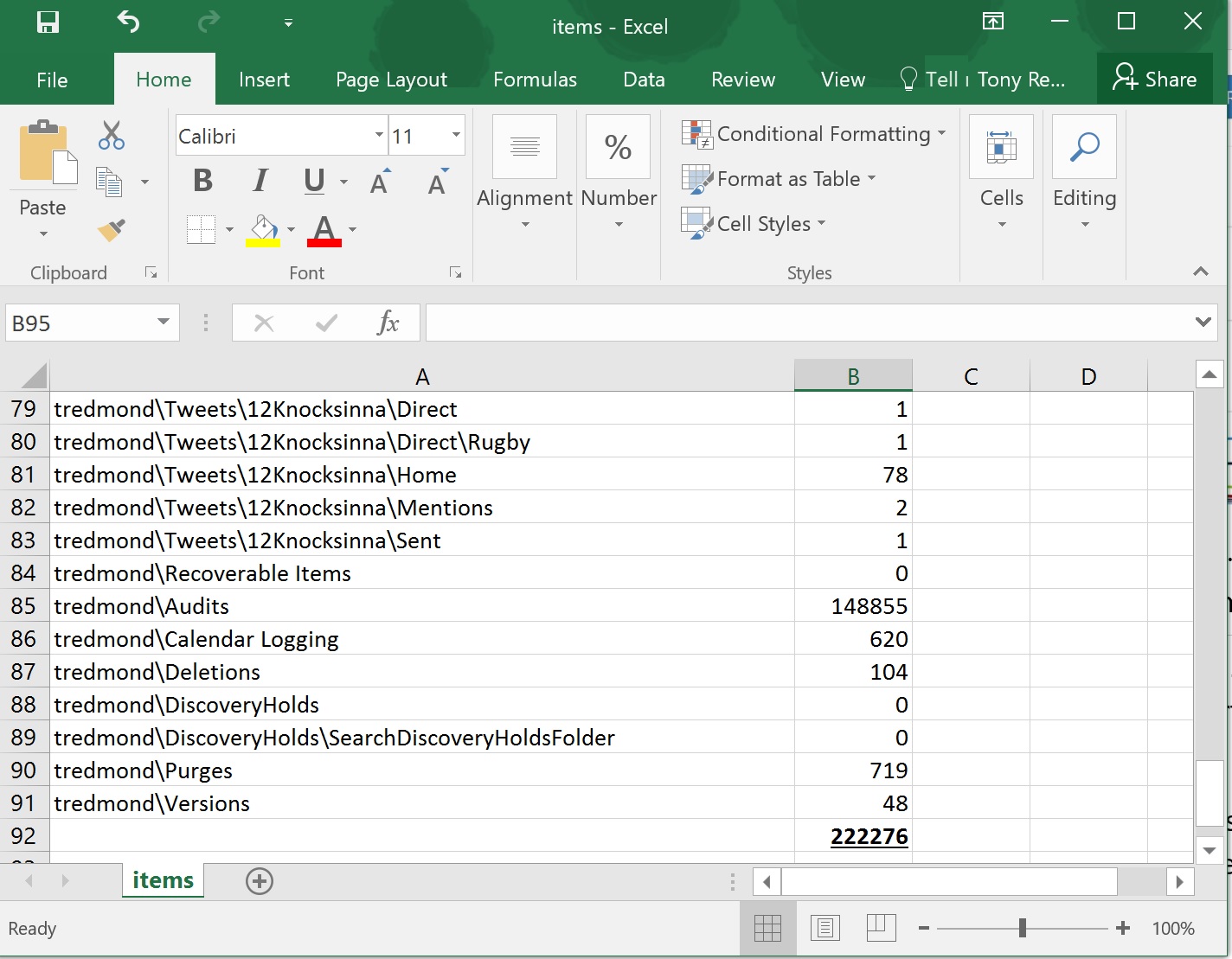Open the font name Calibri dropdown
This screenshot has width=1232, height=959.
point(378,136)
